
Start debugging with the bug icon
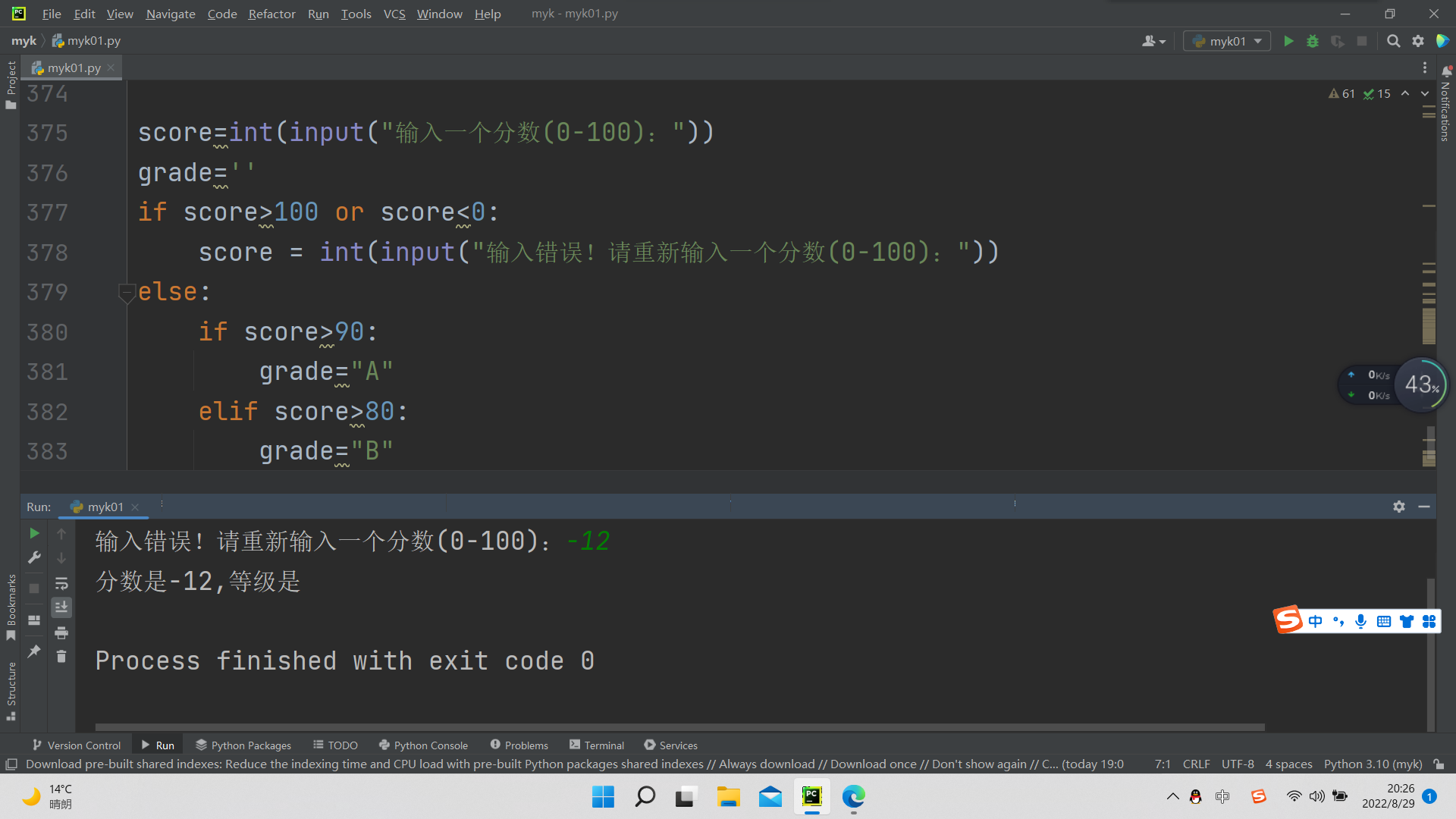click(x=1313, y=41)
